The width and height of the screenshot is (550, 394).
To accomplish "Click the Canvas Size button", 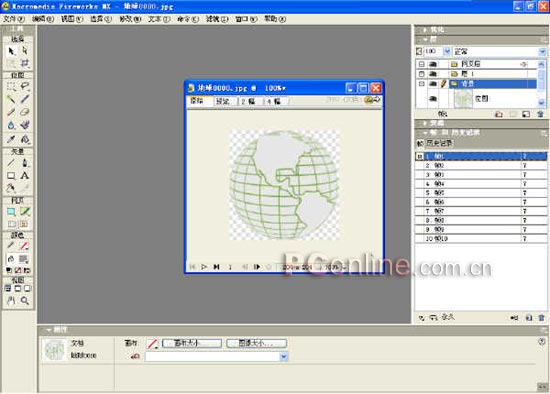I will 192,343.
